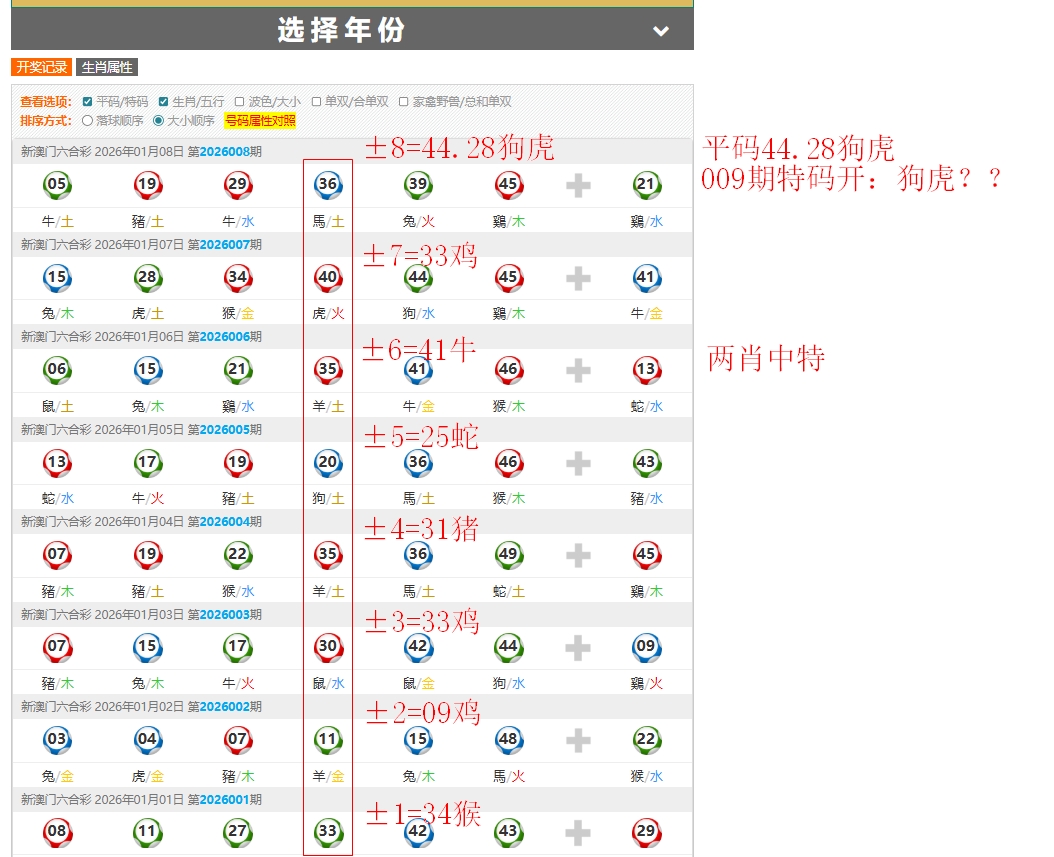Image resolution: width=1054 pixels, height=857 pixels.
Task: Click blue ball 36 in draw 2026008
Action: 327,184
